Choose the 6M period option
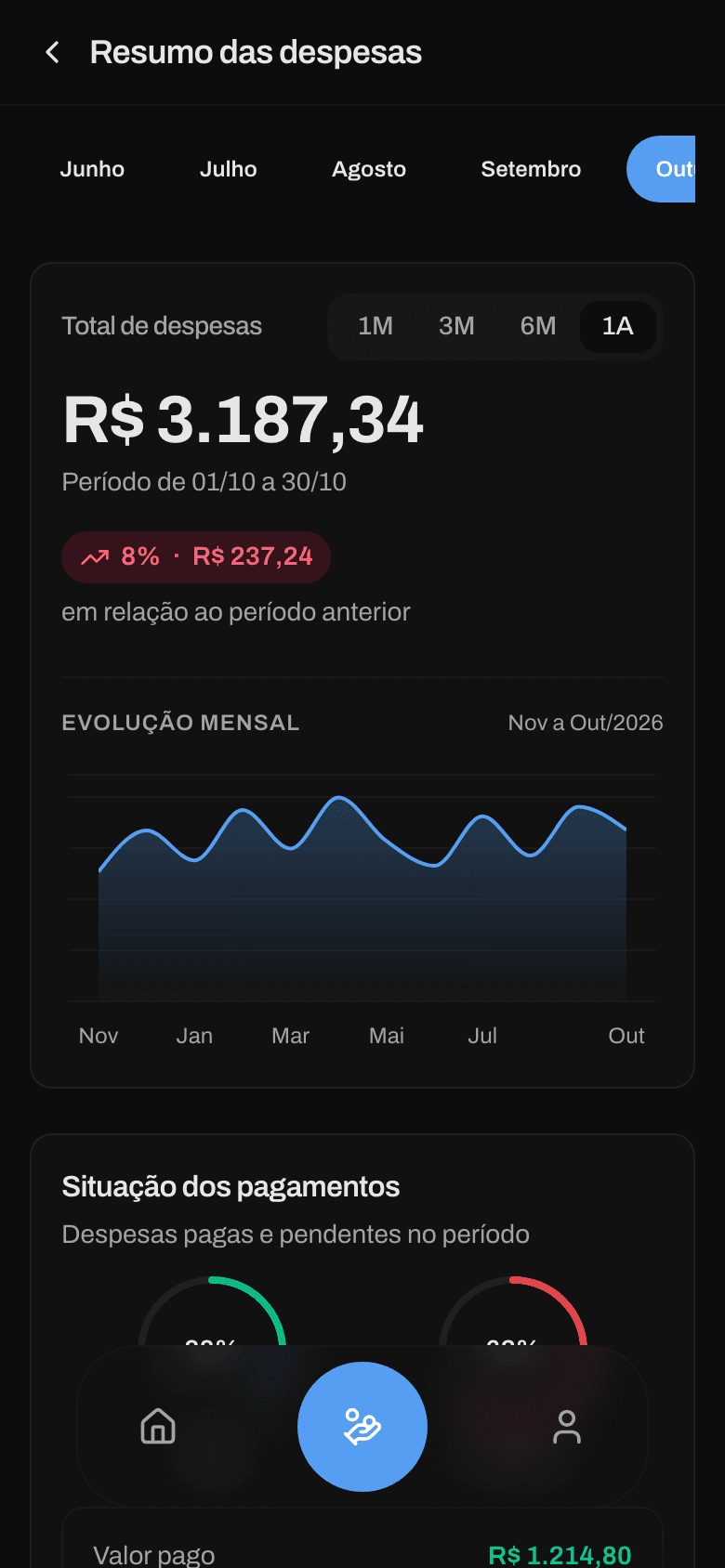 [538, 326]
